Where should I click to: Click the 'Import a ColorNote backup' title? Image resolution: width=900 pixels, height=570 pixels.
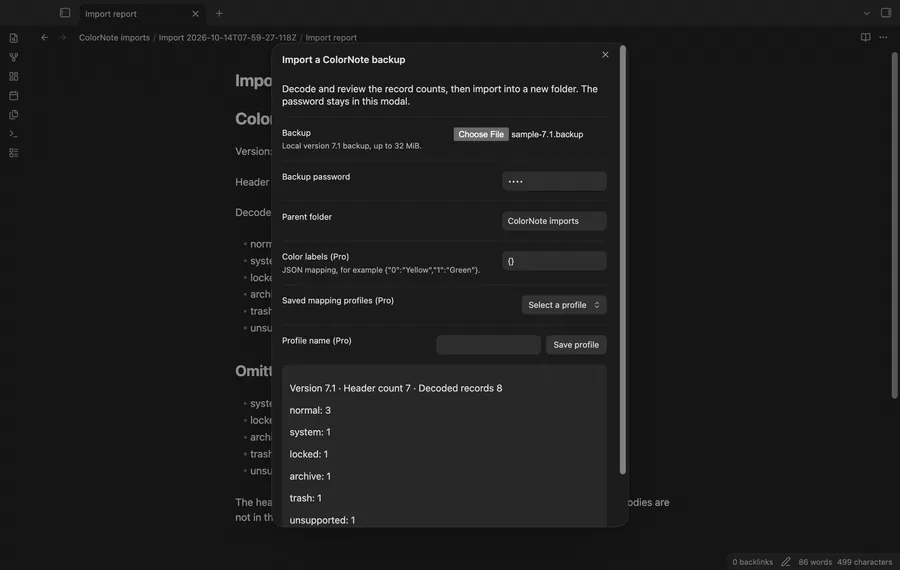[x=343, y=60]
